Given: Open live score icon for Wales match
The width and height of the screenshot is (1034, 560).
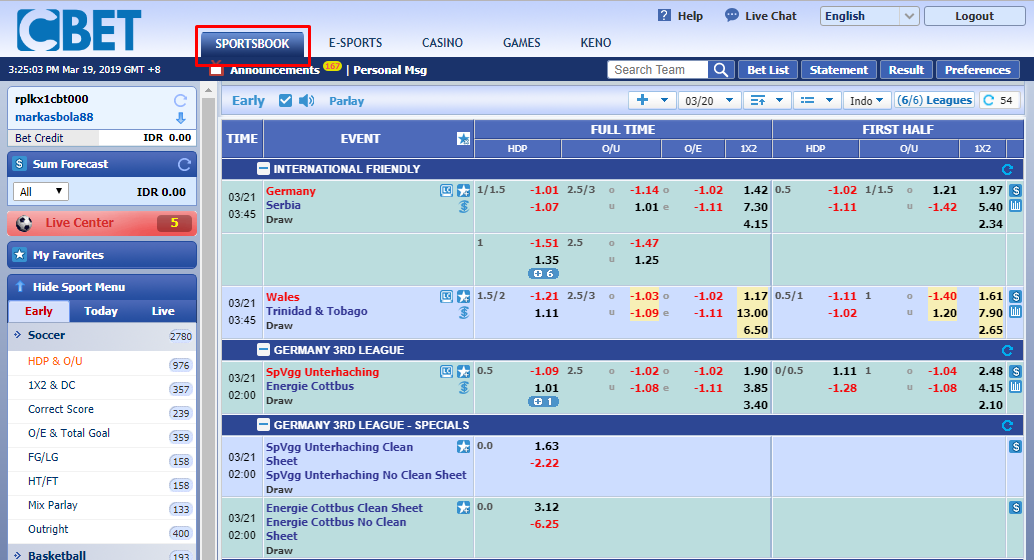Looking at the screenshot, I should (x=446, y=297).
